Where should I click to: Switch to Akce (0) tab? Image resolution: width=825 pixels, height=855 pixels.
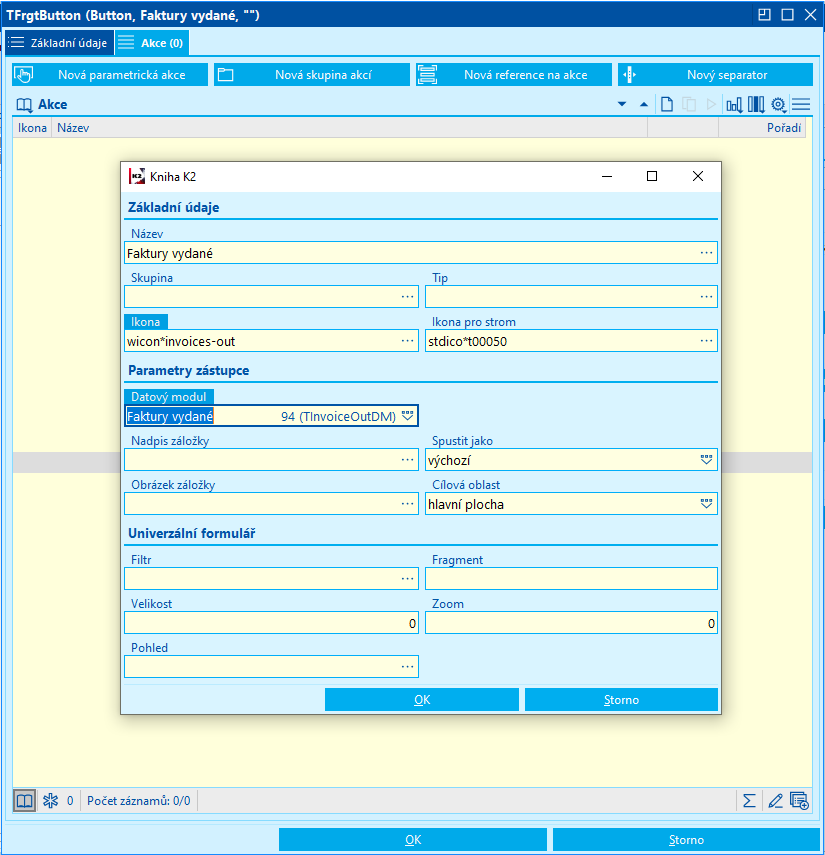pyautogui.click(x=153, y=43)
